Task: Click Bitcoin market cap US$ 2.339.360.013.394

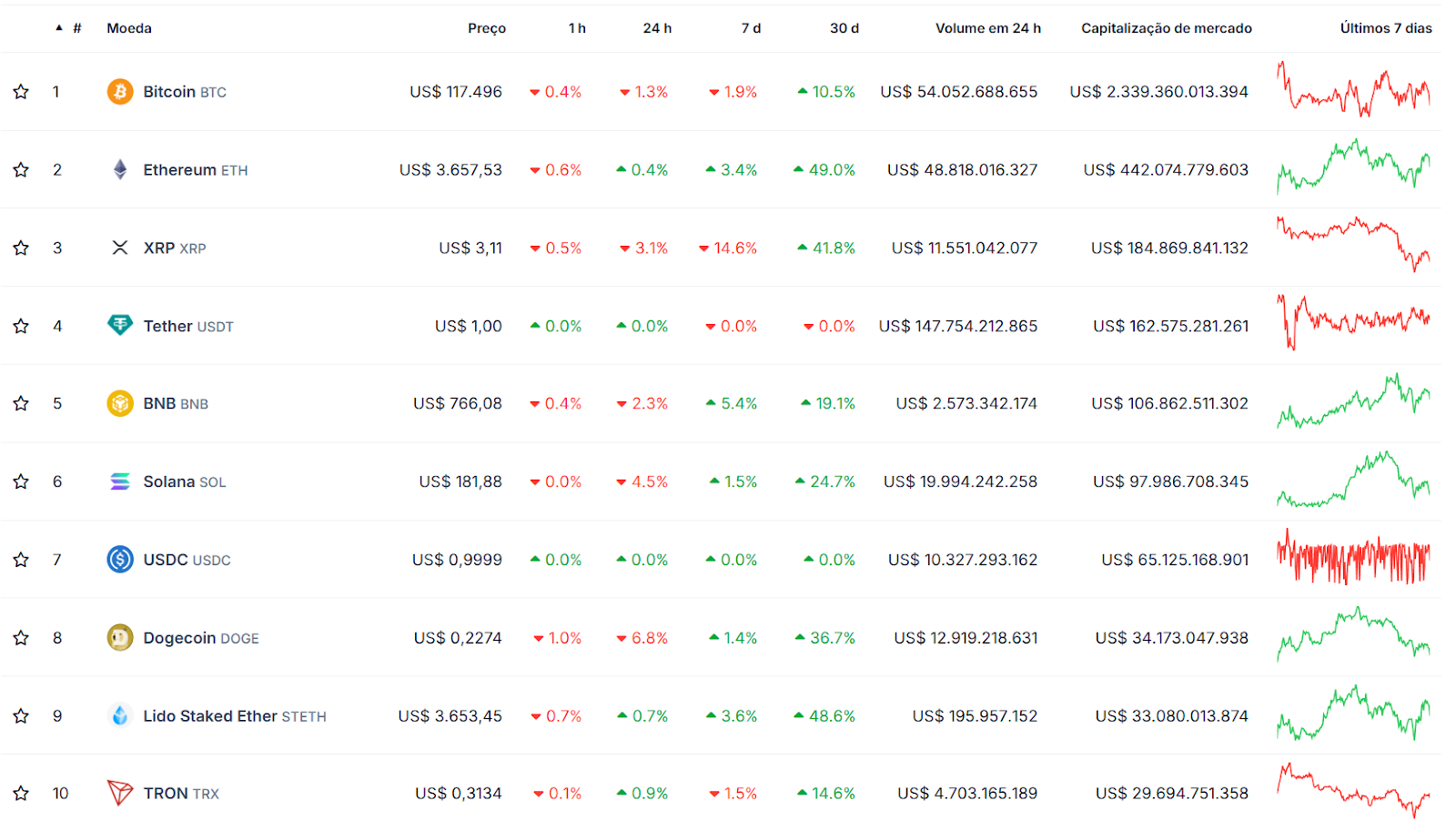Action: point(1159,92)
